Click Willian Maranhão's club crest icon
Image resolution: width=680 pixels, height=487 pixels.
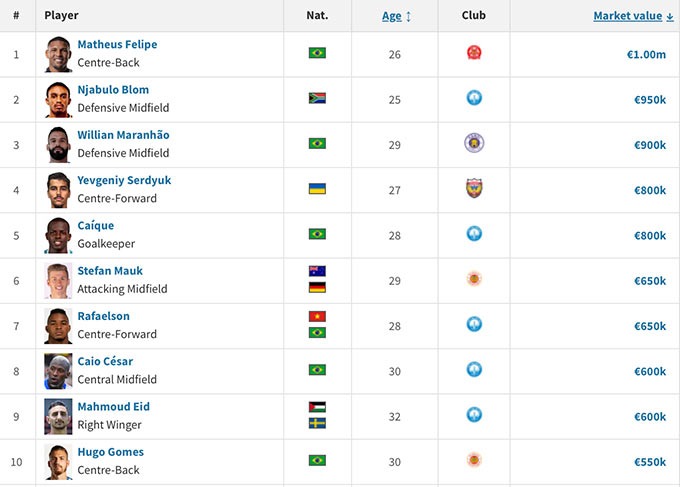coord(474,143)
